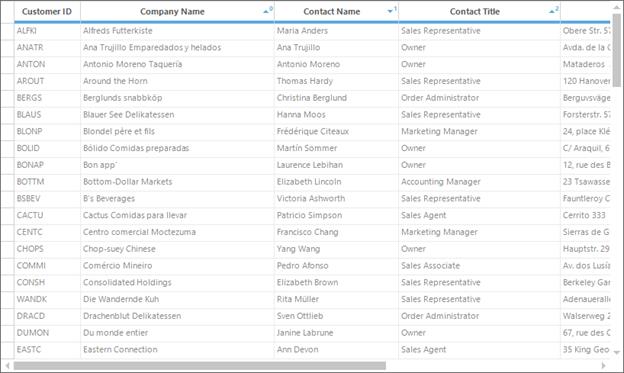Viewport: 624px width, 373px height.
Task: Select Ana Trujillo Emparedados y helados cell
Action: click(177, 48)
